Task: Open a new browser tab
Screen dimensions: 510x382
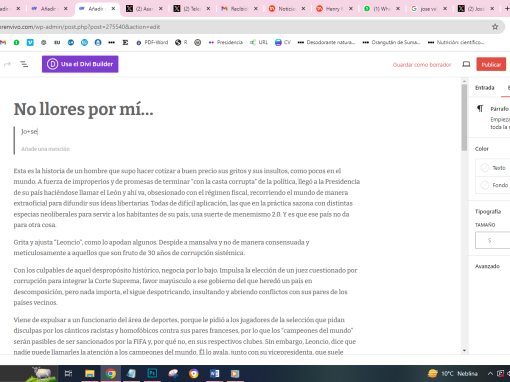Action: pos(506,8)
